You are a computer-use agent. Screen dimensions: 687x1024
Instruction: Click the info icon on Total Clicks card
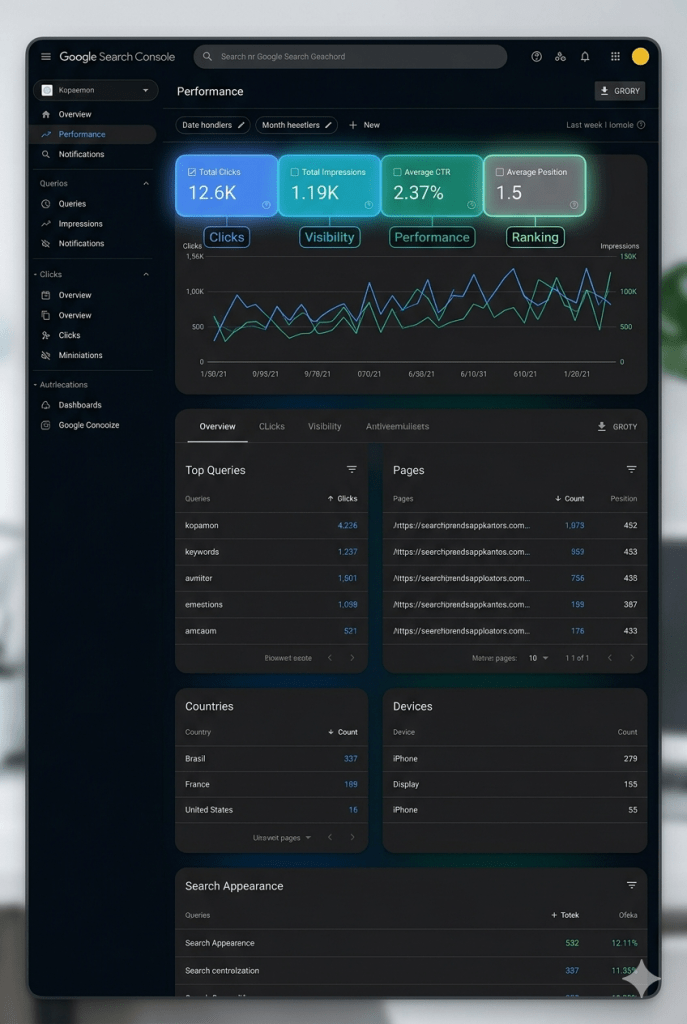(266, 205)
